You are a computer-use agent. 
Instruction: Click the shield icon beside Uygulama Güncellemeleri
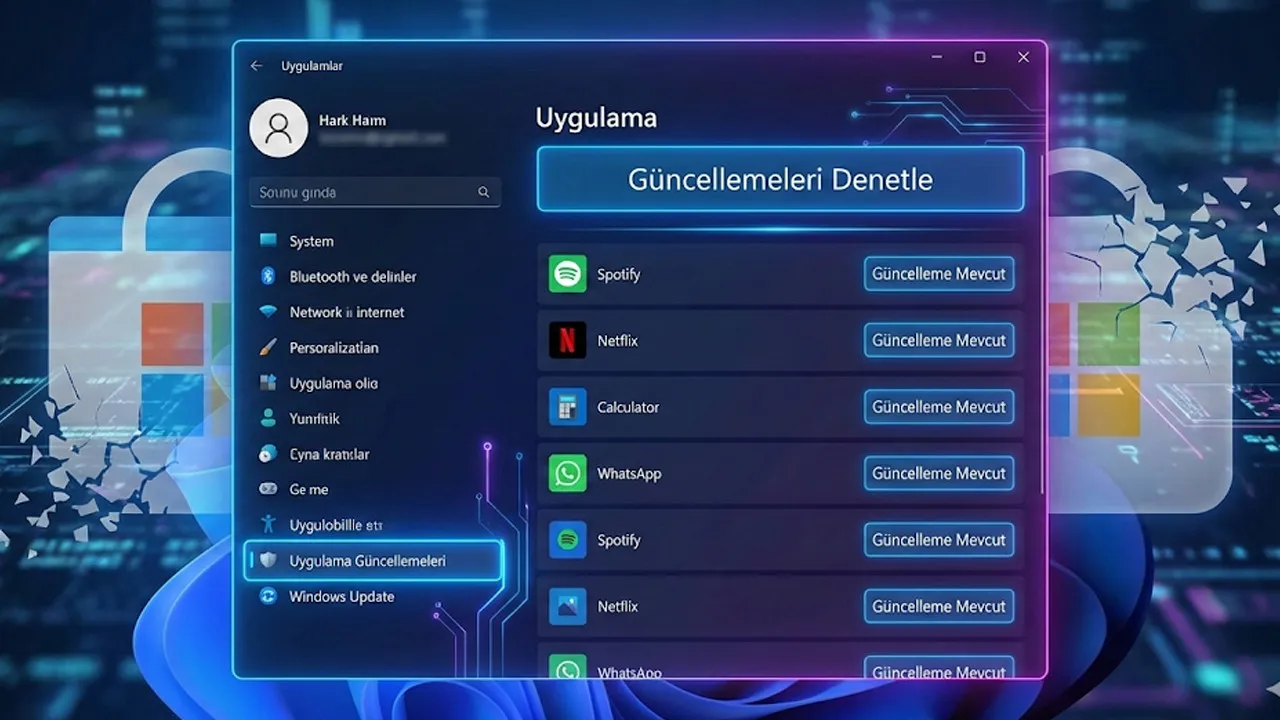tap(266, 561)
